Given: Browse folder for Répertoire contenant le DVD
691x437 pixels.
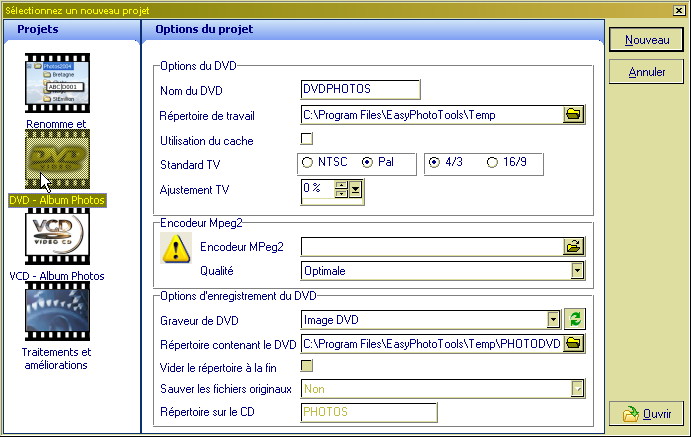Looking at the screenshot, I should coord(573,343).
